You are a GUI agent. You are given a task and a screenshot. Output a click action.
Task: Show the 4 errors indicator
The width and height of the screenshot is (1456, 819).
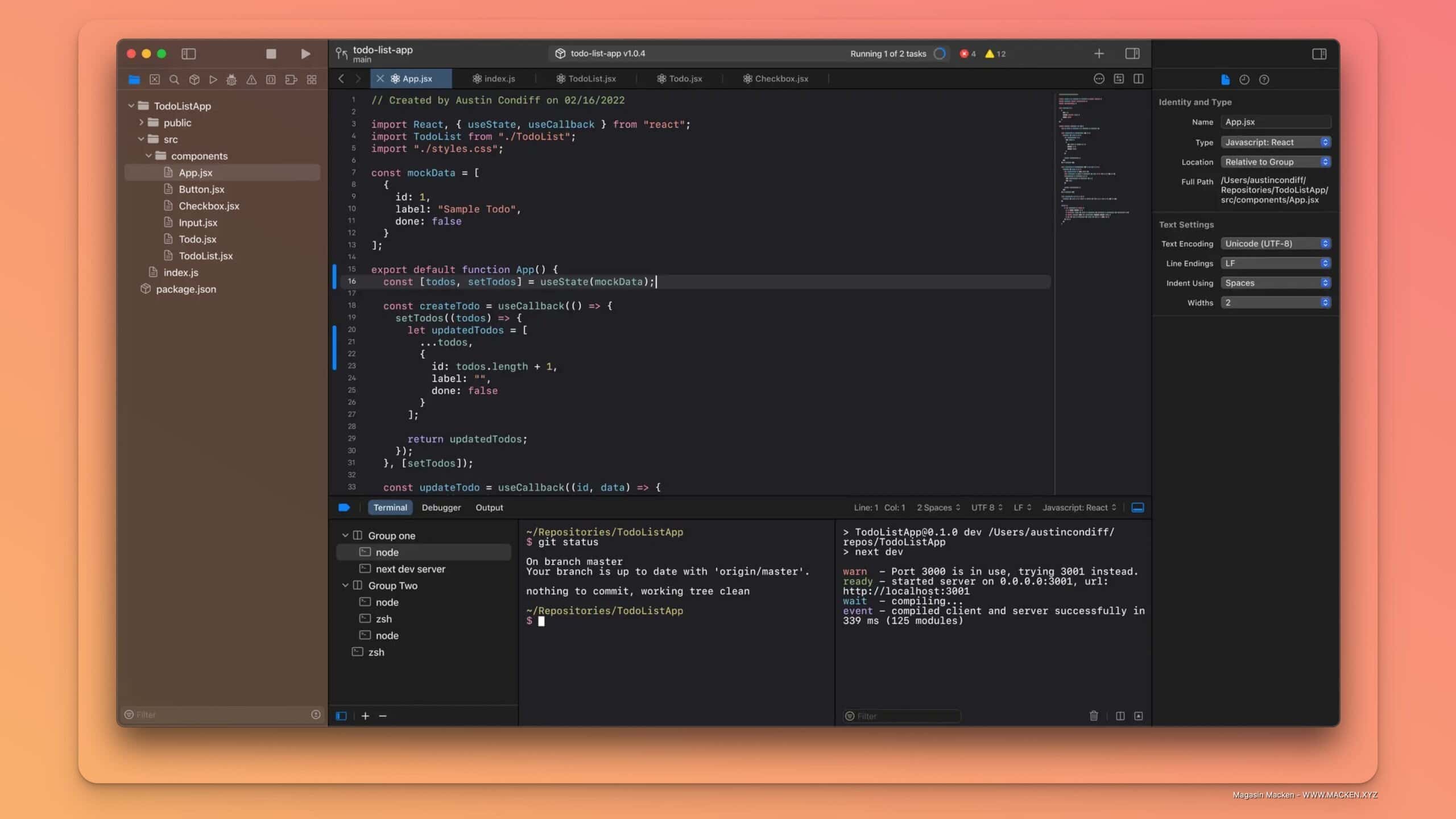(x=968, y=53)
